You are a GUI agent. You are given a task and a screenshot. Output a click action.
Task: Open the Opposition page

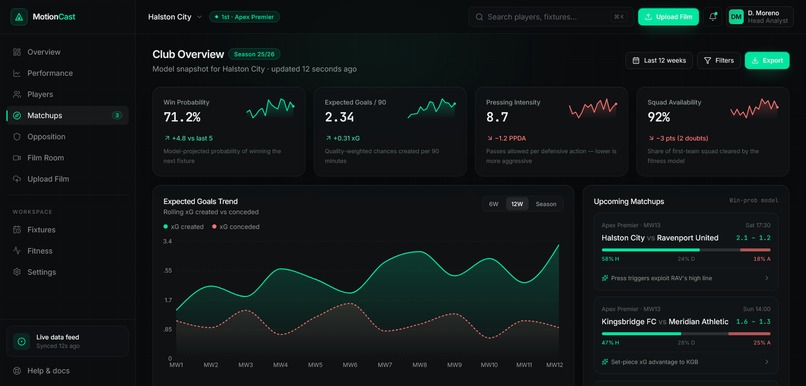[x=67, y=137]
